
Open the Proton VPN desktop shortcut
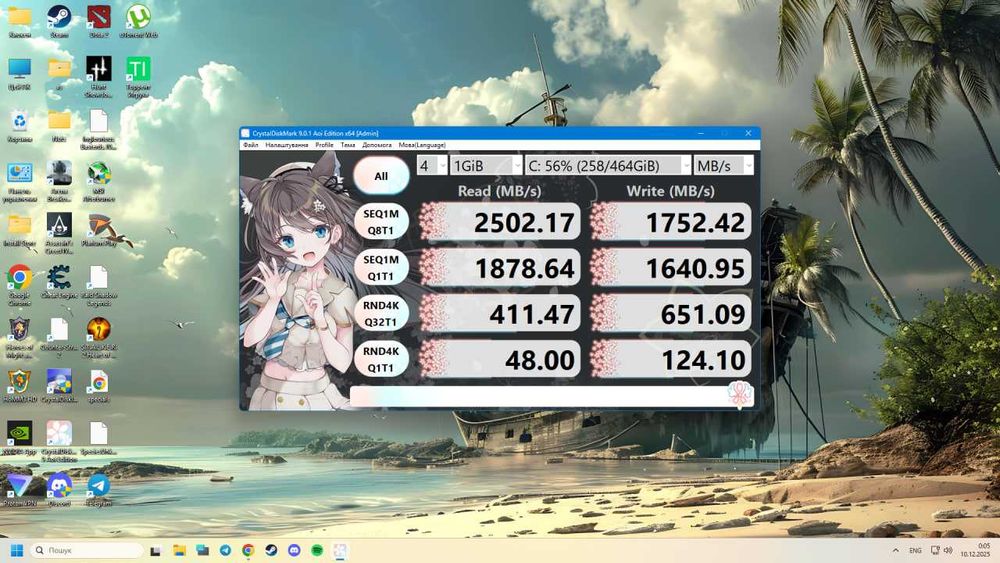(19, 490)
